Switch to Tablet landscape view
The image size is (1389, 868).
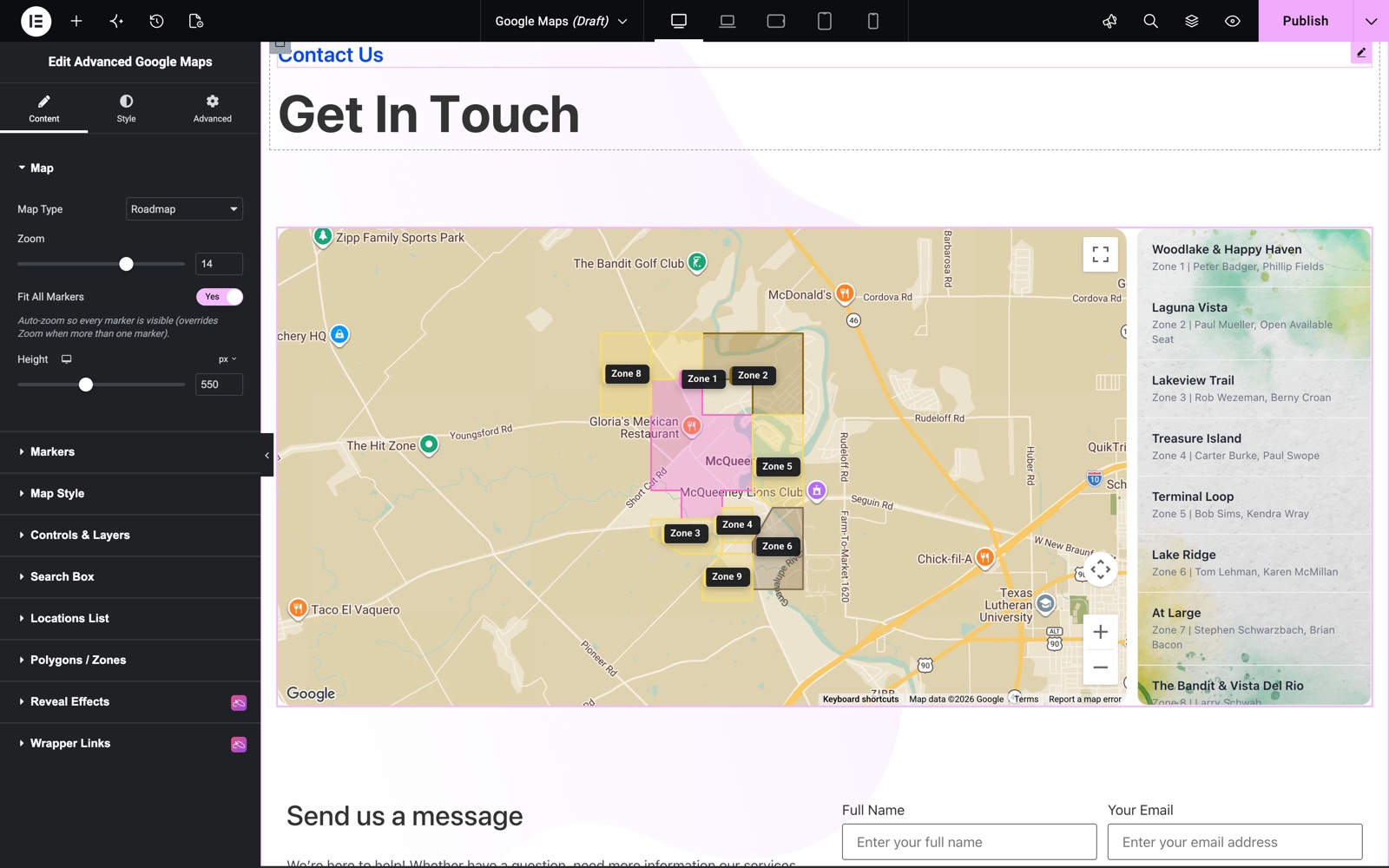coord(776,21)
